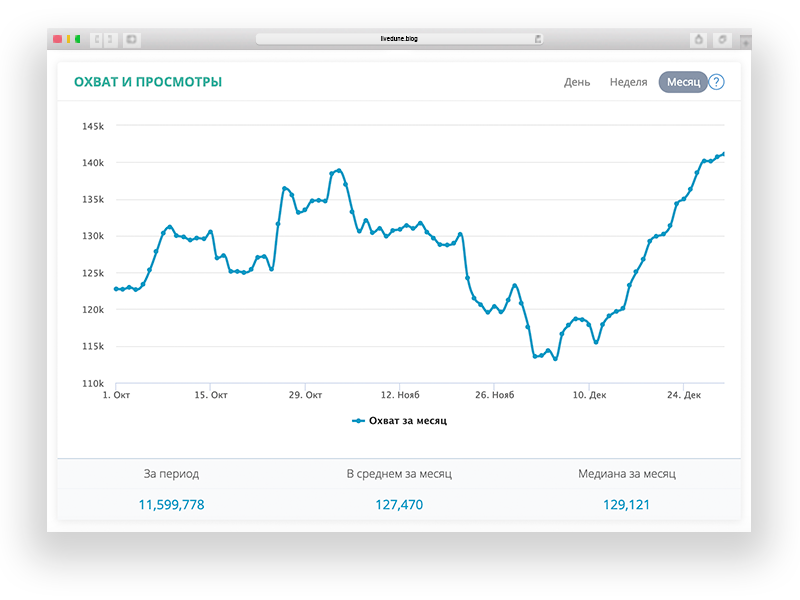The height and width of the screenshot is (600, 800).
Task: Click the first data point at 1. Окт
Action: (116, 289)
